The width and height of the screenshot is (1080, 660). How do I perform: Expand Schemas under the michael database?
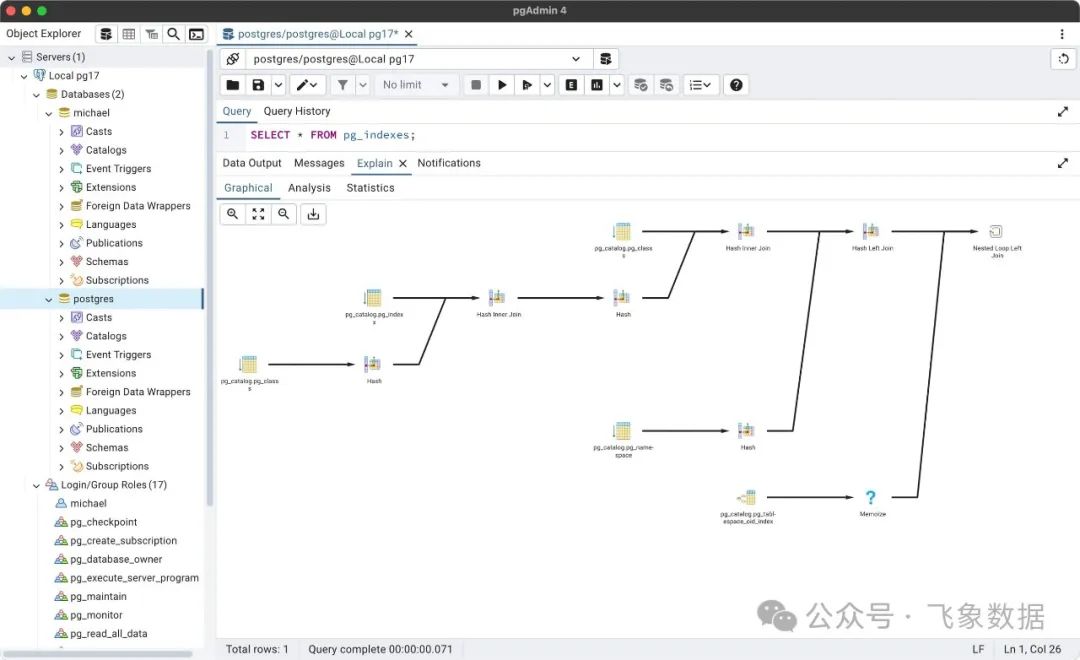coord(61,262)
